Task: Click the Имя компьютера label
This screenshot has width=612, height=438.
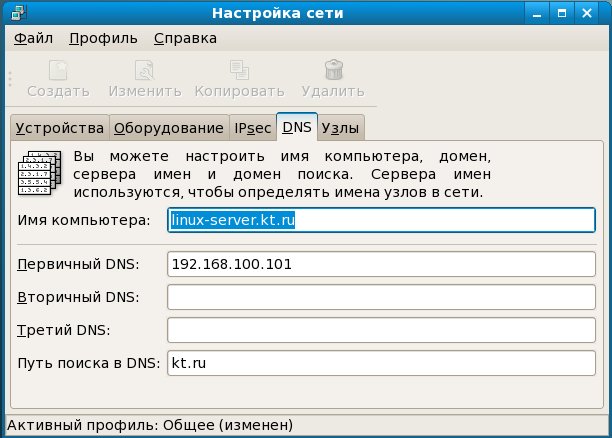Action: [84, 220]
